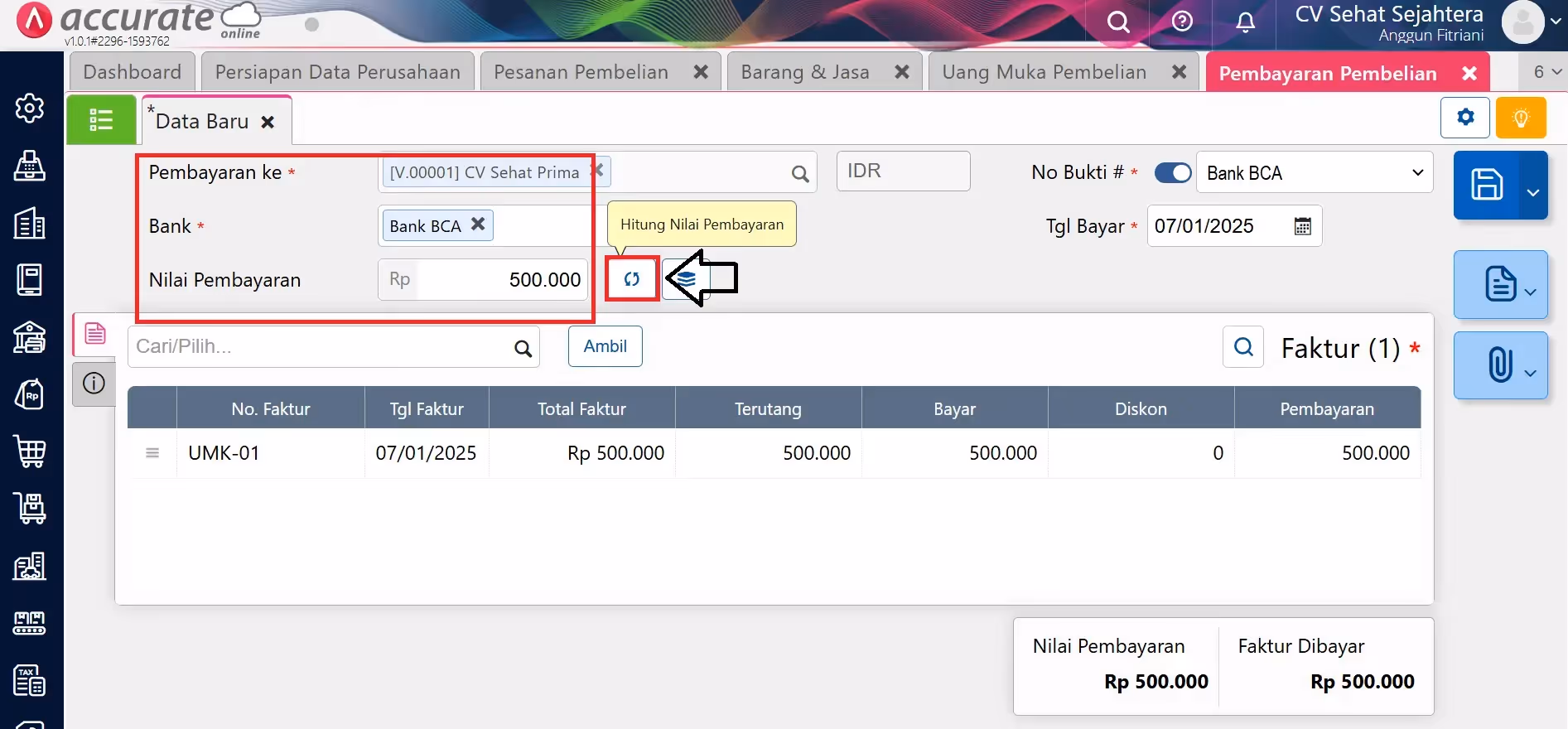1568x729 pixels.
Task: Open the warehouse forklift sidebar icon
Action: (30, 566)
